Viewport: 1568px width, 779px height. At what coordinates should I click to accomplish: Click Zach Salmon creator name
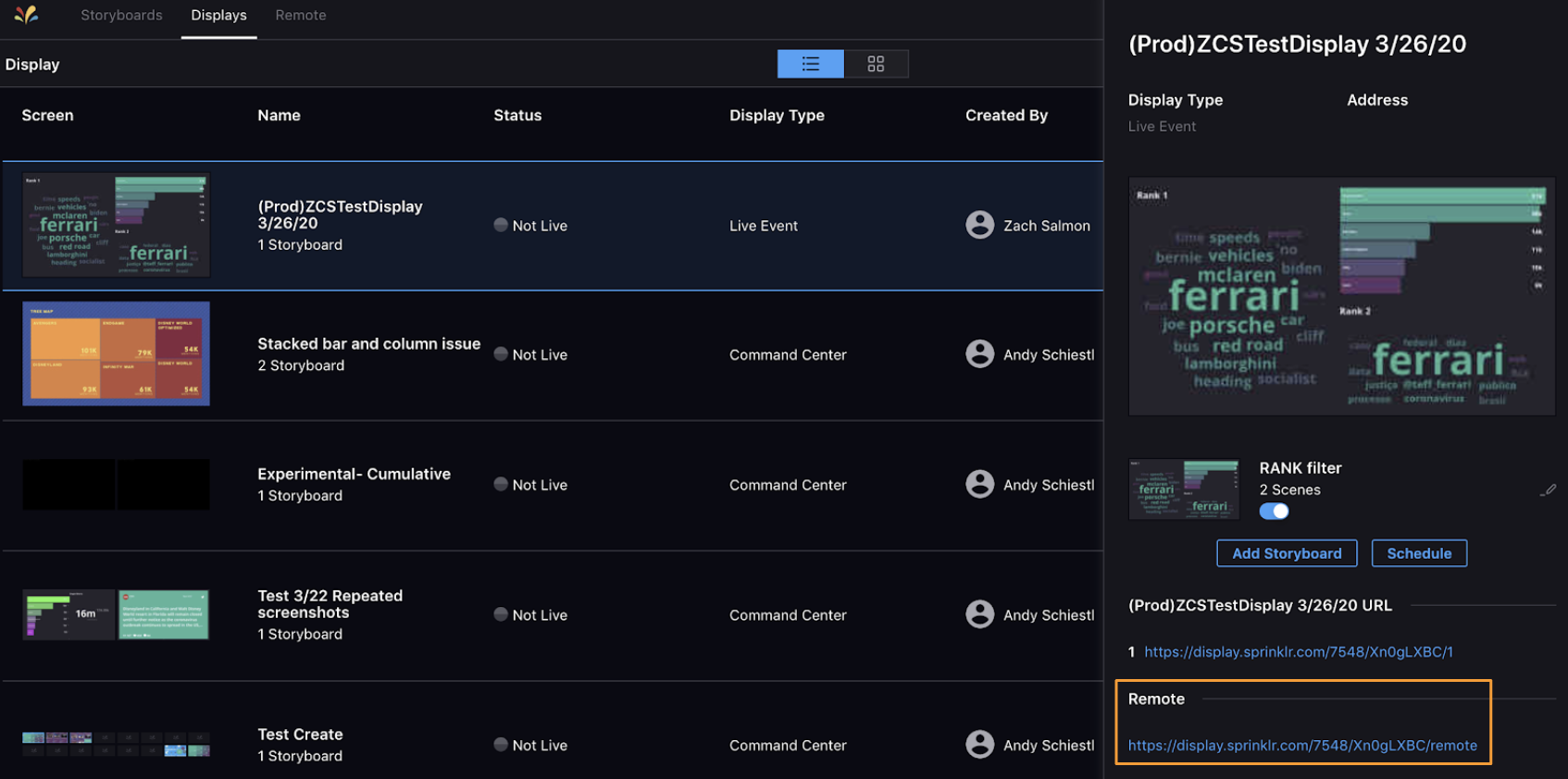(x=1047, y=226)
